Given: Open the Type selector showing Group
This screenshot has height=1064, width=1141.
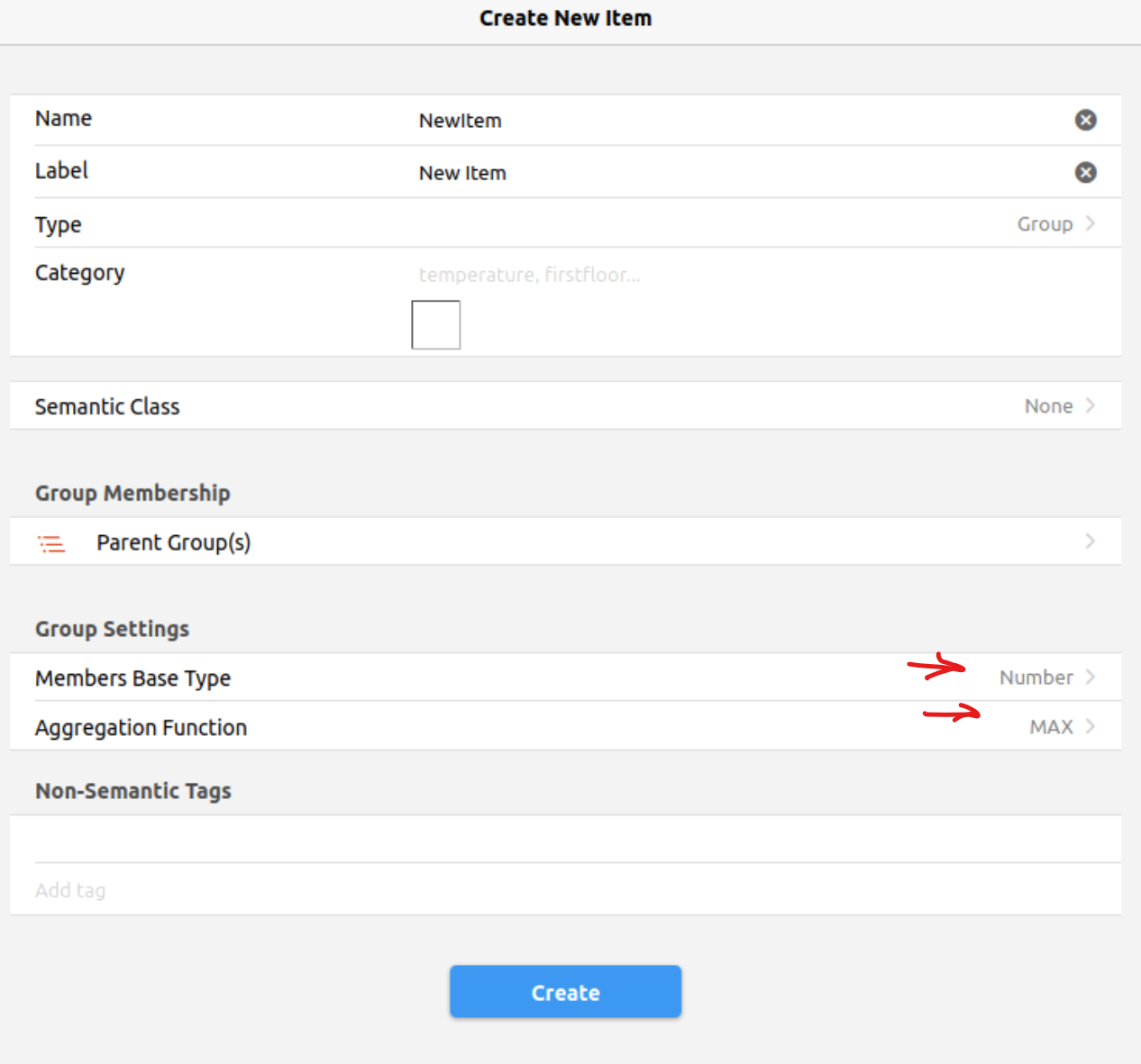Looking at the screenshot, I should click(1045, 224).
